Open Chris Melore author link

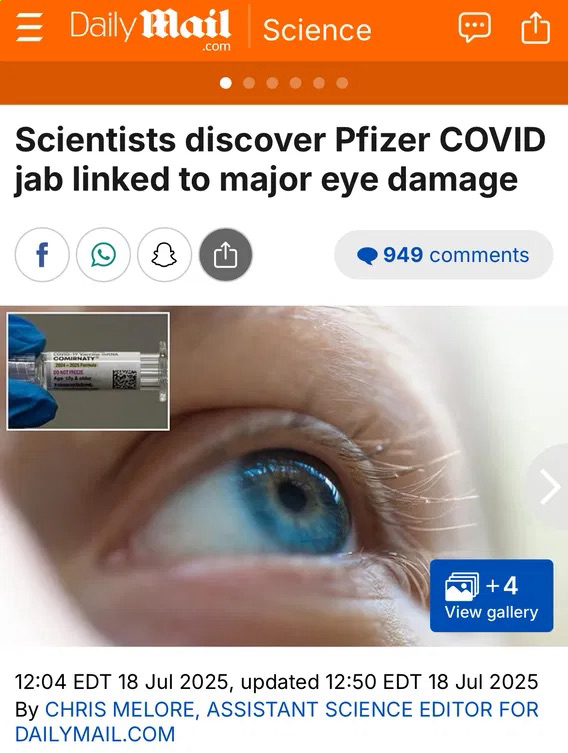click(119, 709)
